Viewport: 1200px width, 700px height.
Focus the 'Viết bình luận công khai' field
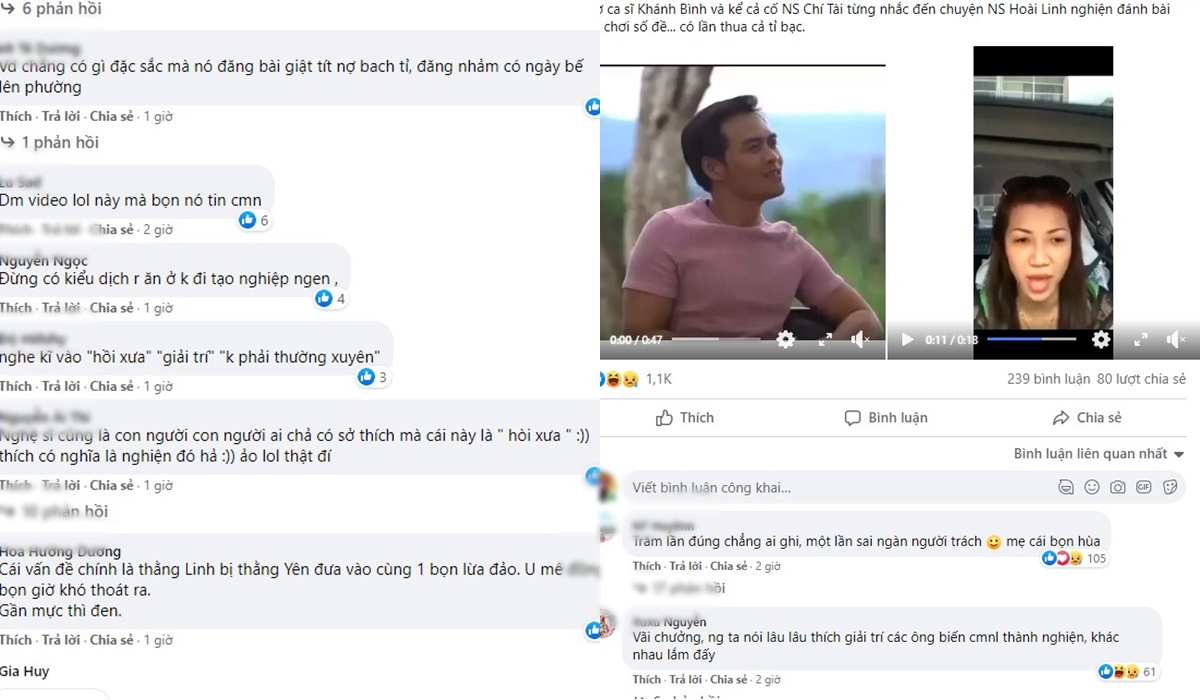(800, 488)
